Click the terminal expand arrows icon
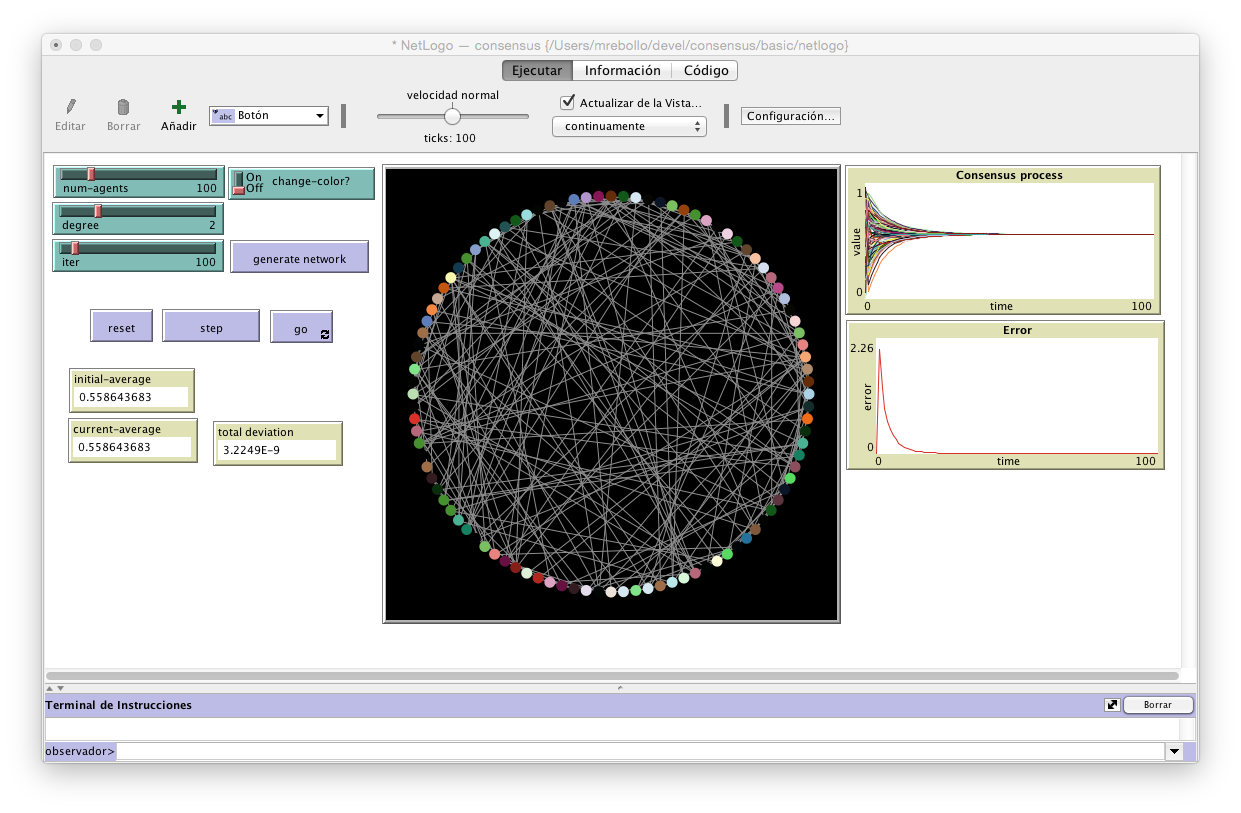The image size is (1241, 813). point(1111,705)
